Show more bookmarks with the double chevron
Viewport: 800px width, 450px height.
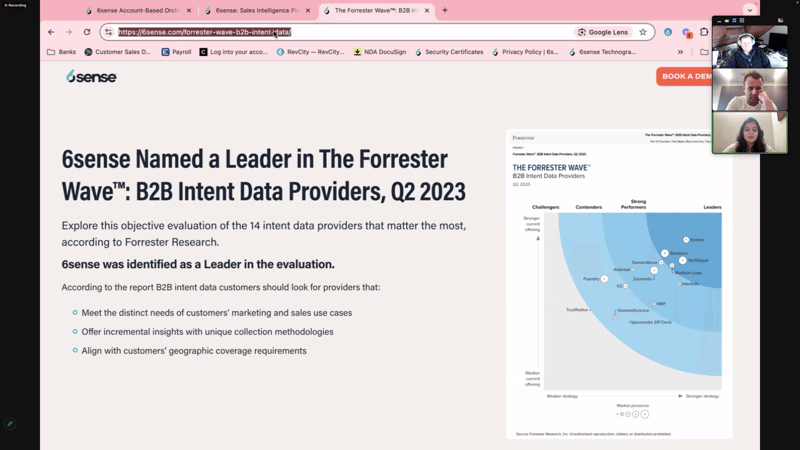[680, 52]
